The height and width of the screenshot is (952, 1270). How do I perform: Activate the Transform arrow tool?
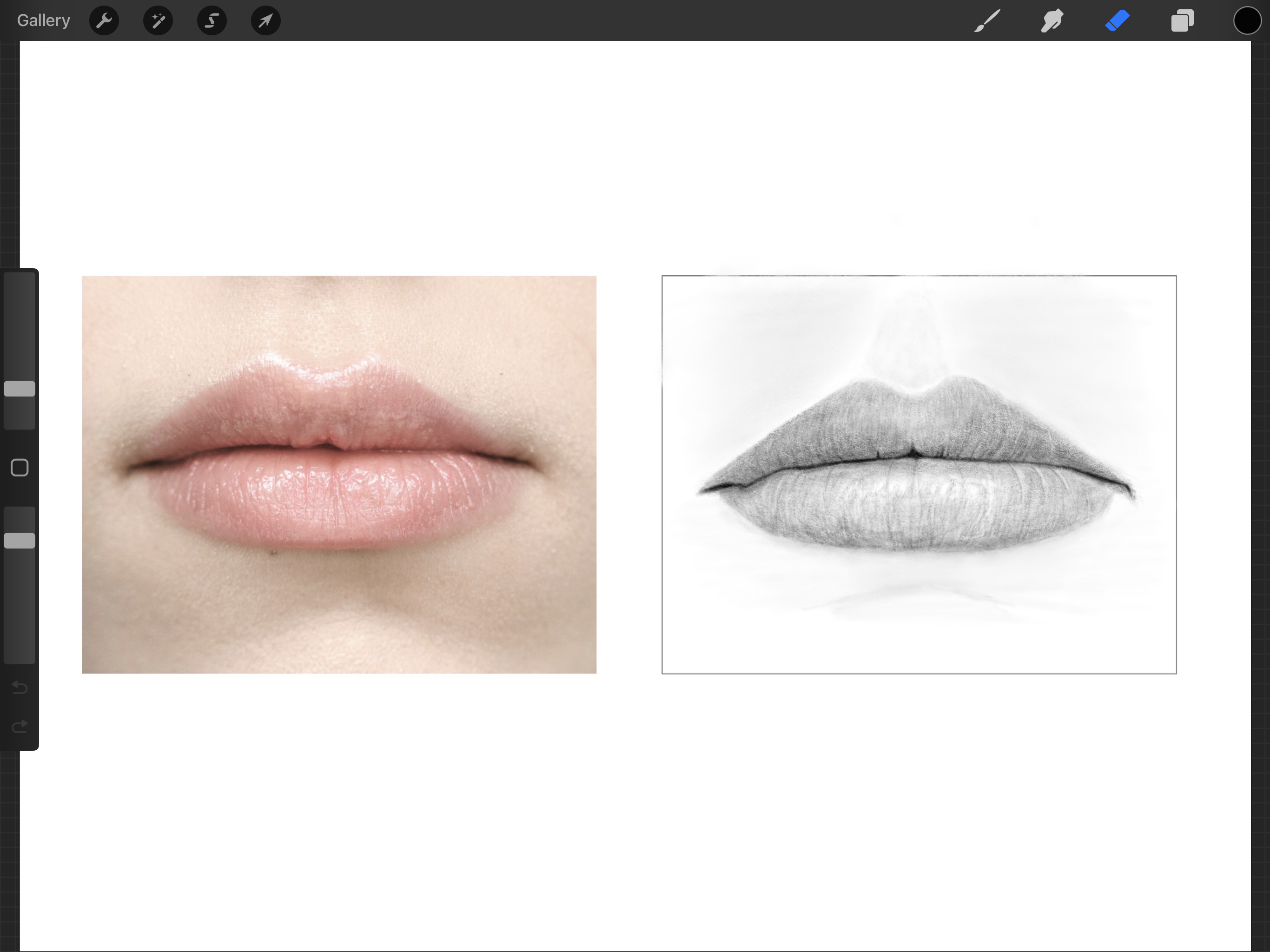pos(266,20)
